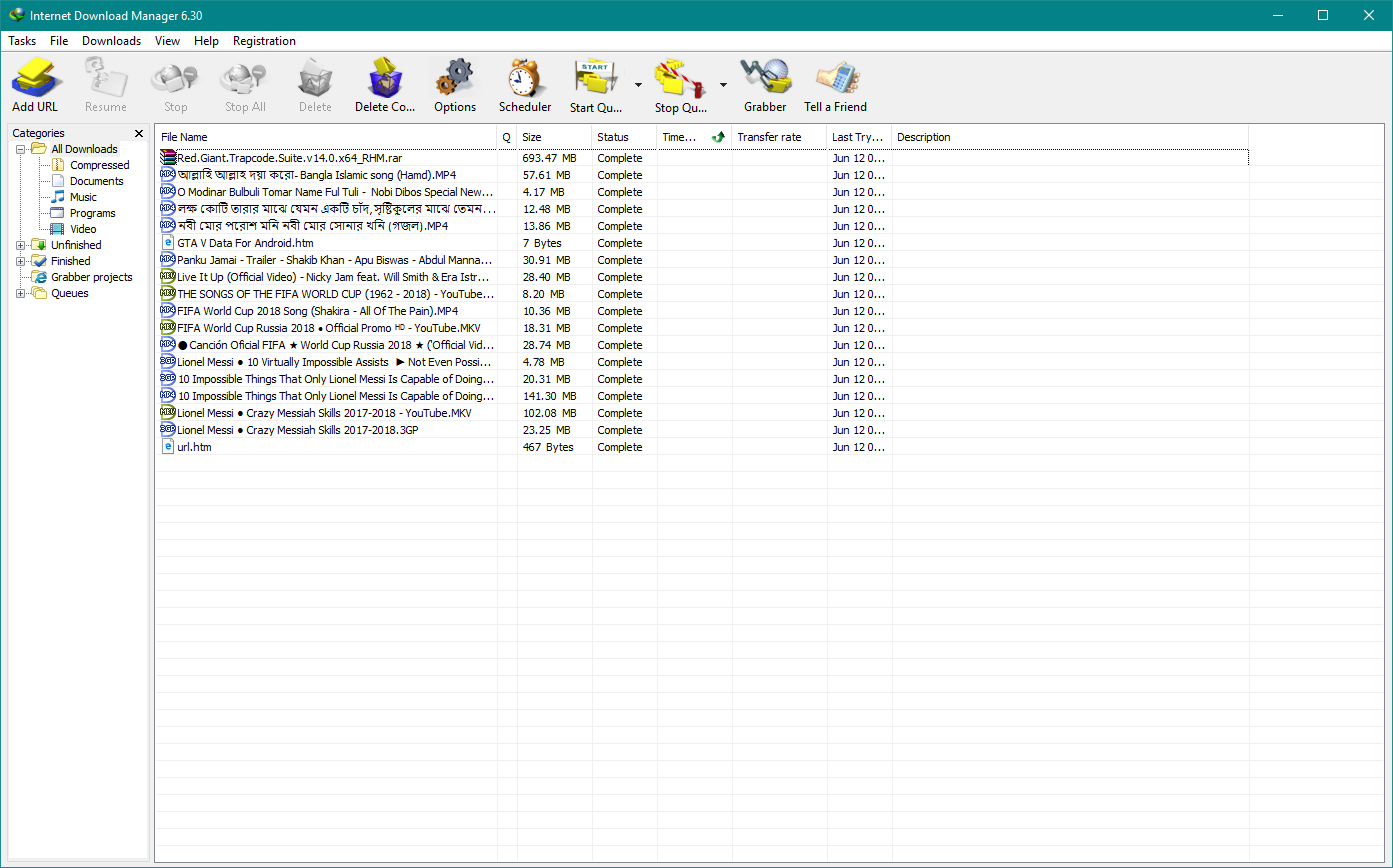This screenshot has width=1393, height=868.
Task: Click the 141.30 MB size cell
Action: pos(549,396)
